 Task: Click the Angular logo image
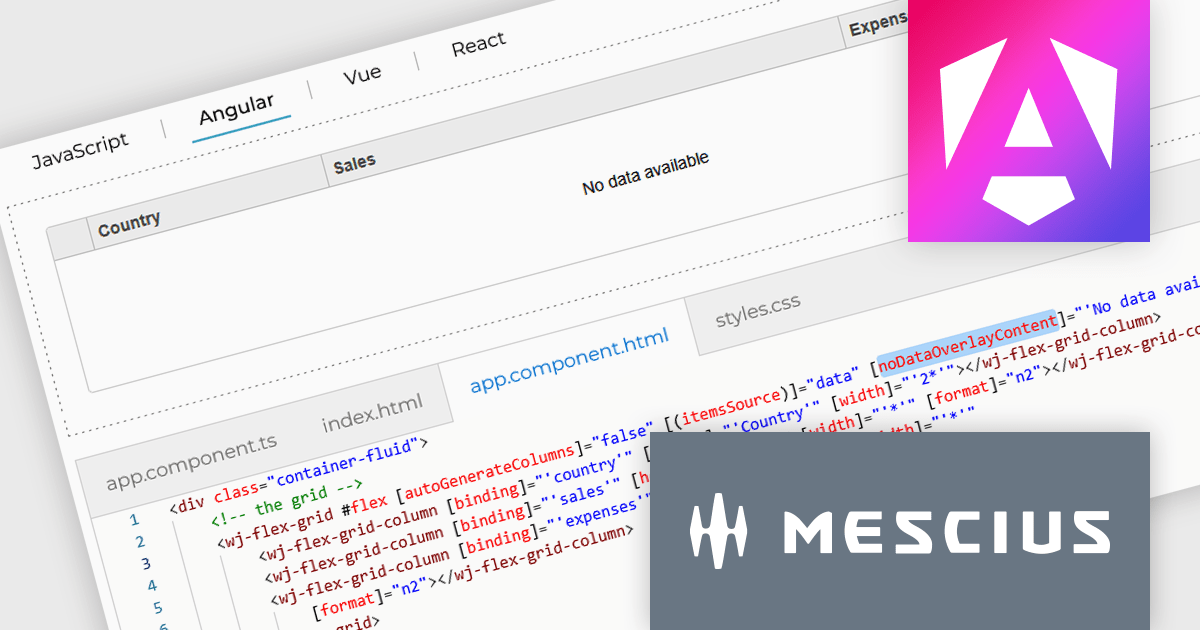pyautogui.click(x=1029, y=120)
